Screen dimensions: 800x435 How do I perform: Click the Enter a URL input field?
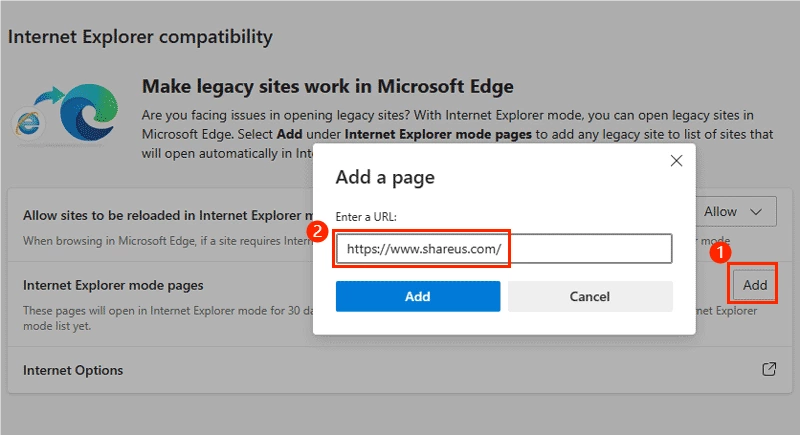tap(504, 248)
